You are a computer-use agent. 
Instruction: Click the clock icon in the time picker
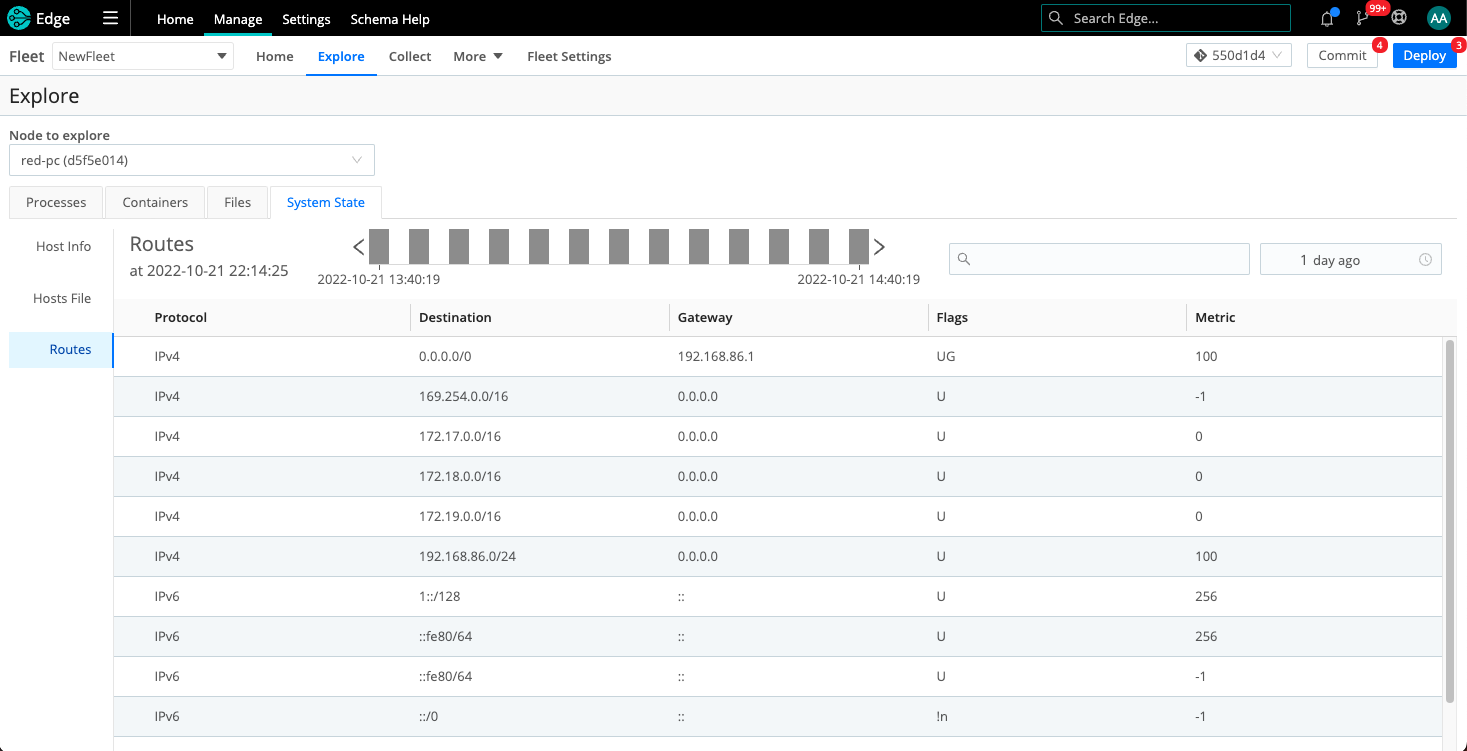(x=1424, y=259)
